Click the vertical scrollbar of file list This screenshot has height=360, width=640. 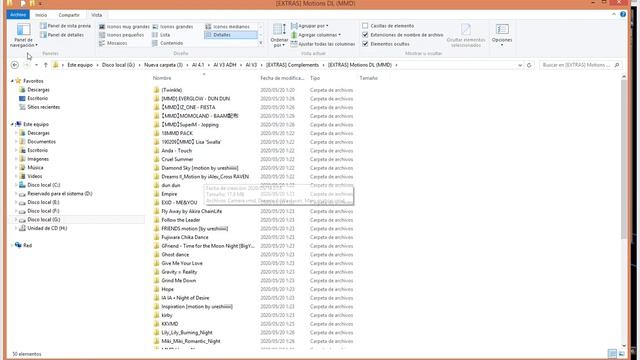[624, 159]
